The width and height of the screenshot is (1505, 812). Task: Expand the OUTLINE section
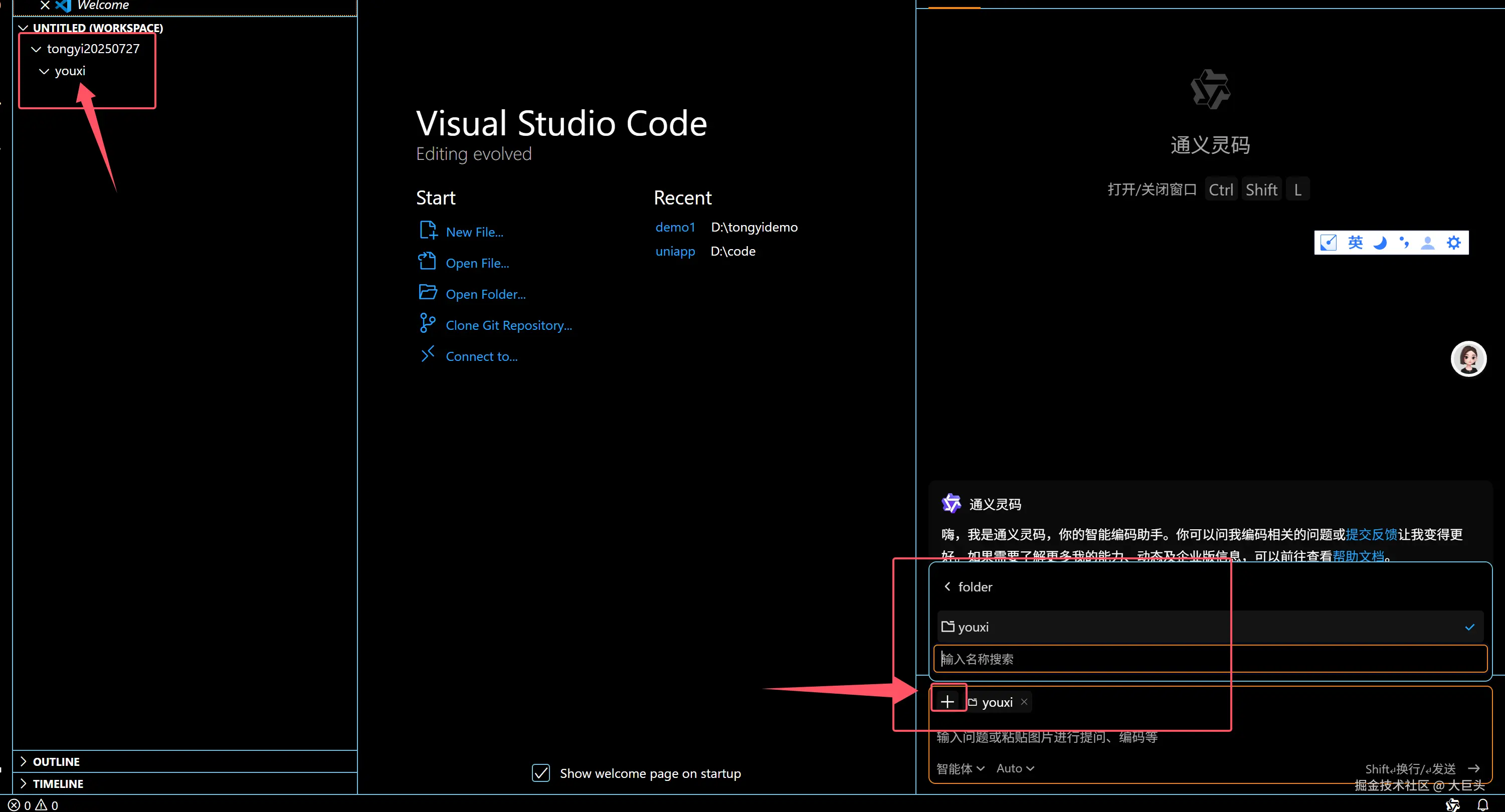(56, 761)
